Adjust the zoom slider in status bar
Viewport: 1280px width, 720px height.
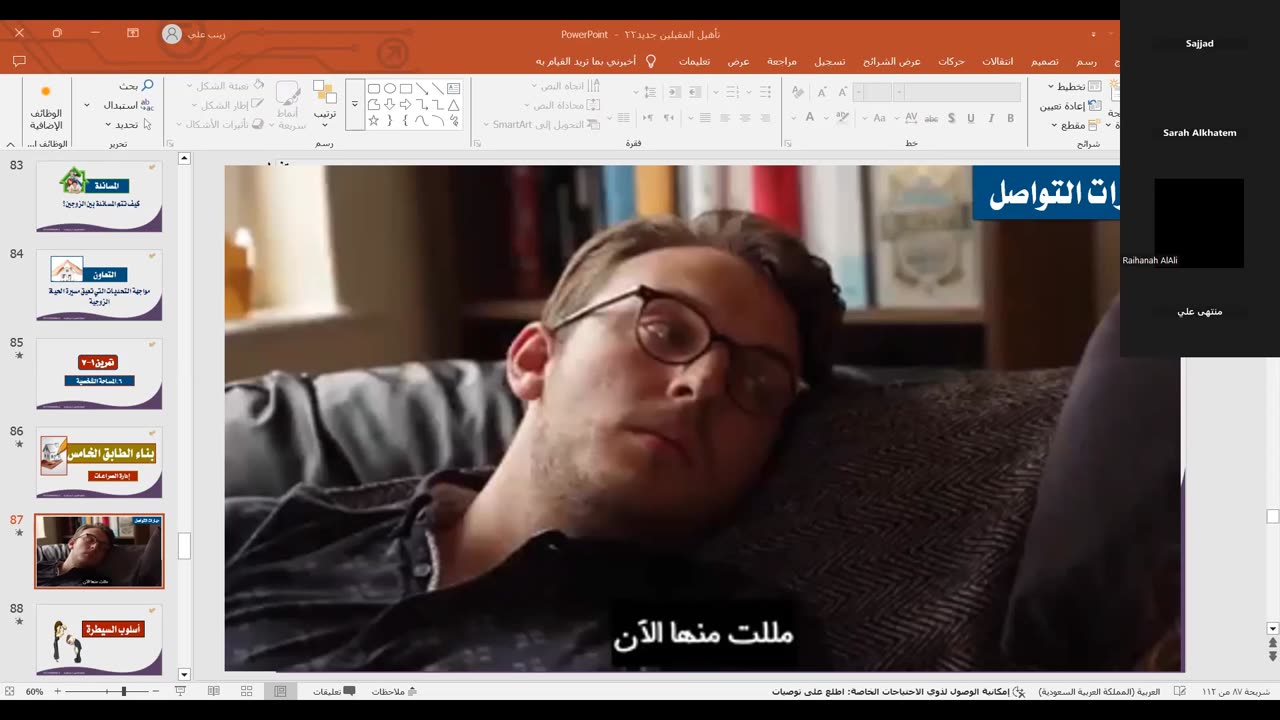tap(124, 691)
